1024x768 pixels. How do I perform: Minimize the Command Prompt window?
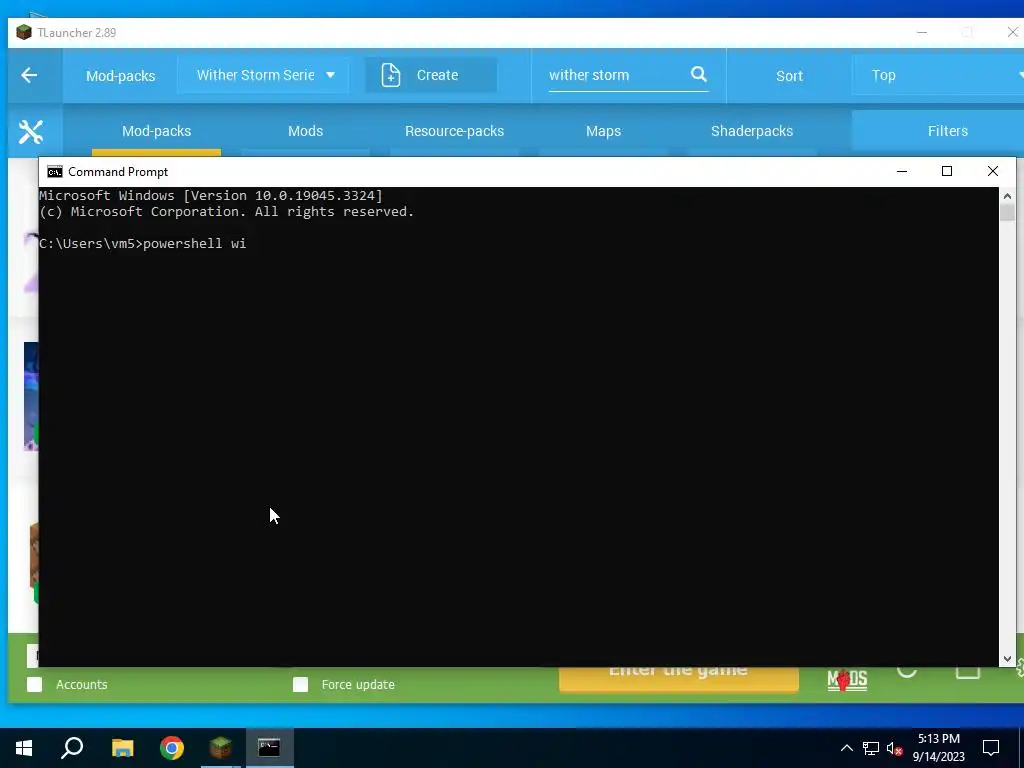point(902,171)
